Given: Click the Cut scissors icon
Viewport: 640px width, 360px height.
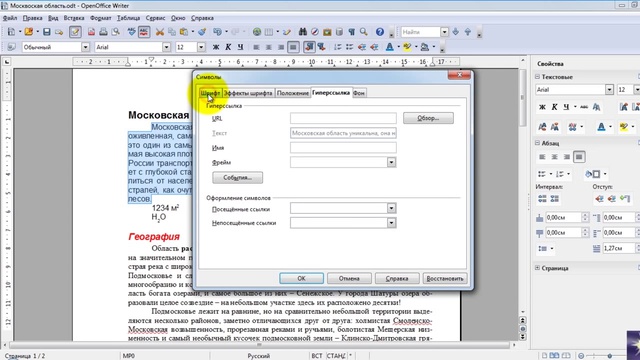Looking at the screenshot, I should (160, 32).
